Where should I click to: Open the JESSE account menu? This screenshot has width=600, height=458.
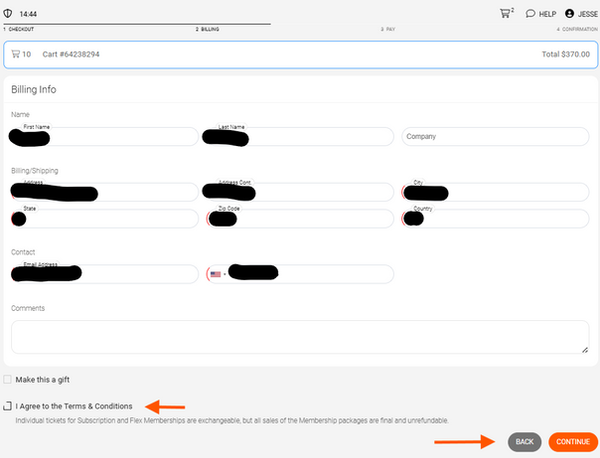[x=581, y=14]
